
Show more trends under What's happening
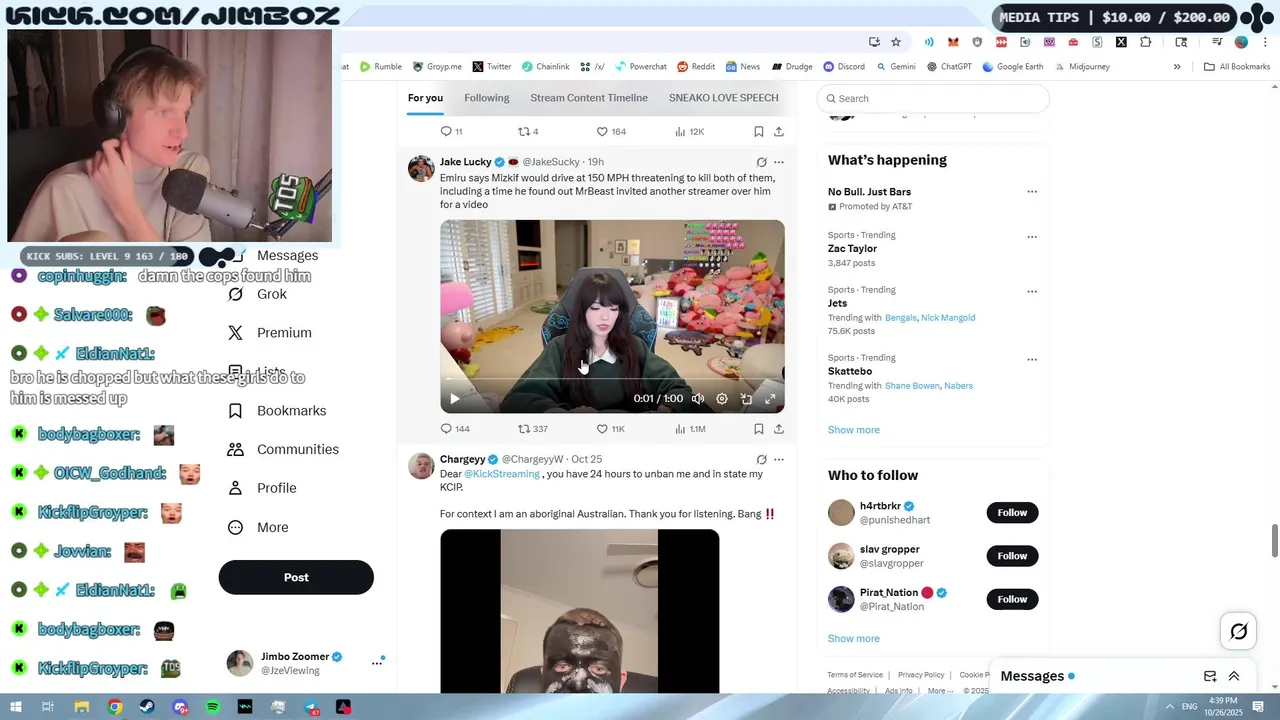[x=854, y=430]
